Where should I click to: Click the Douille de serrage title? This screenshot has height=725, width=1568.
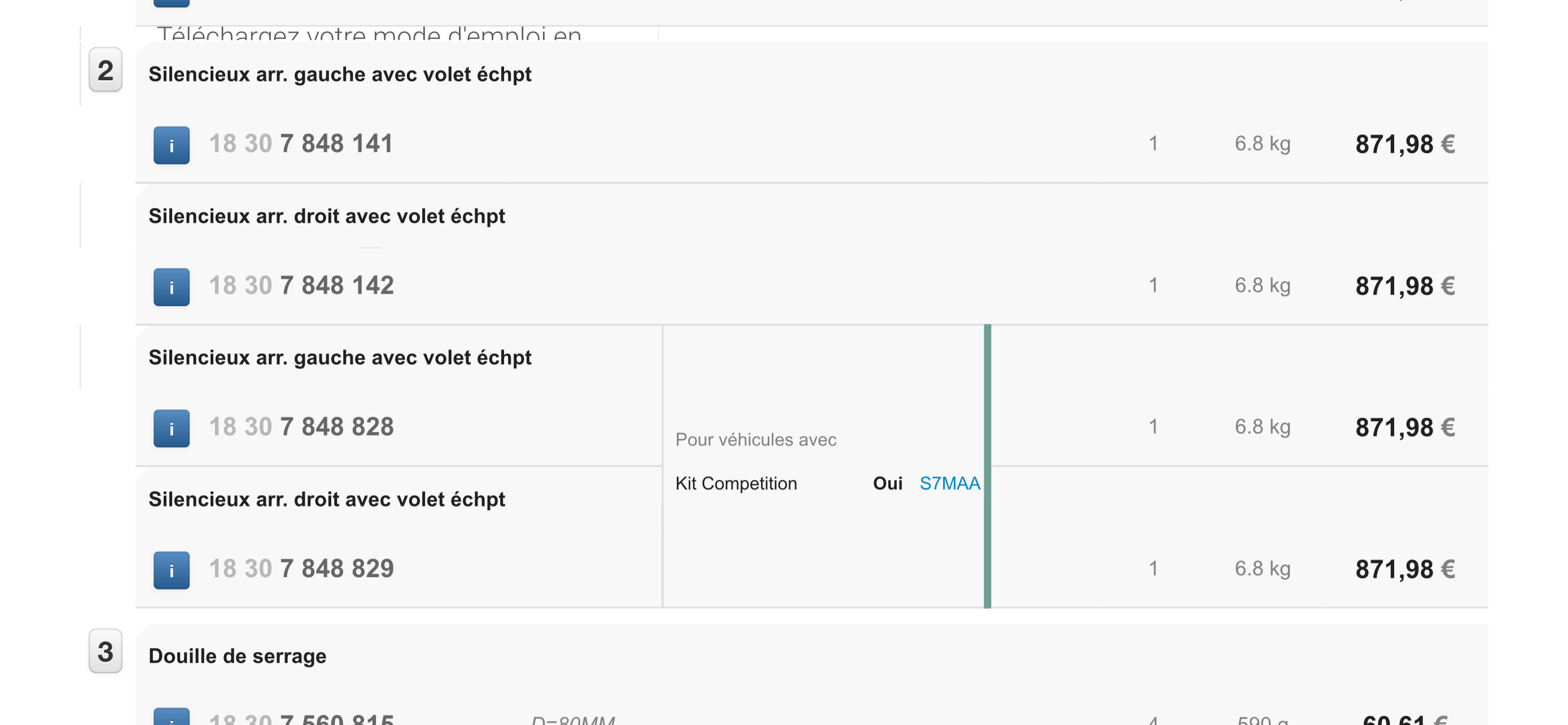(x=238, y=656)
